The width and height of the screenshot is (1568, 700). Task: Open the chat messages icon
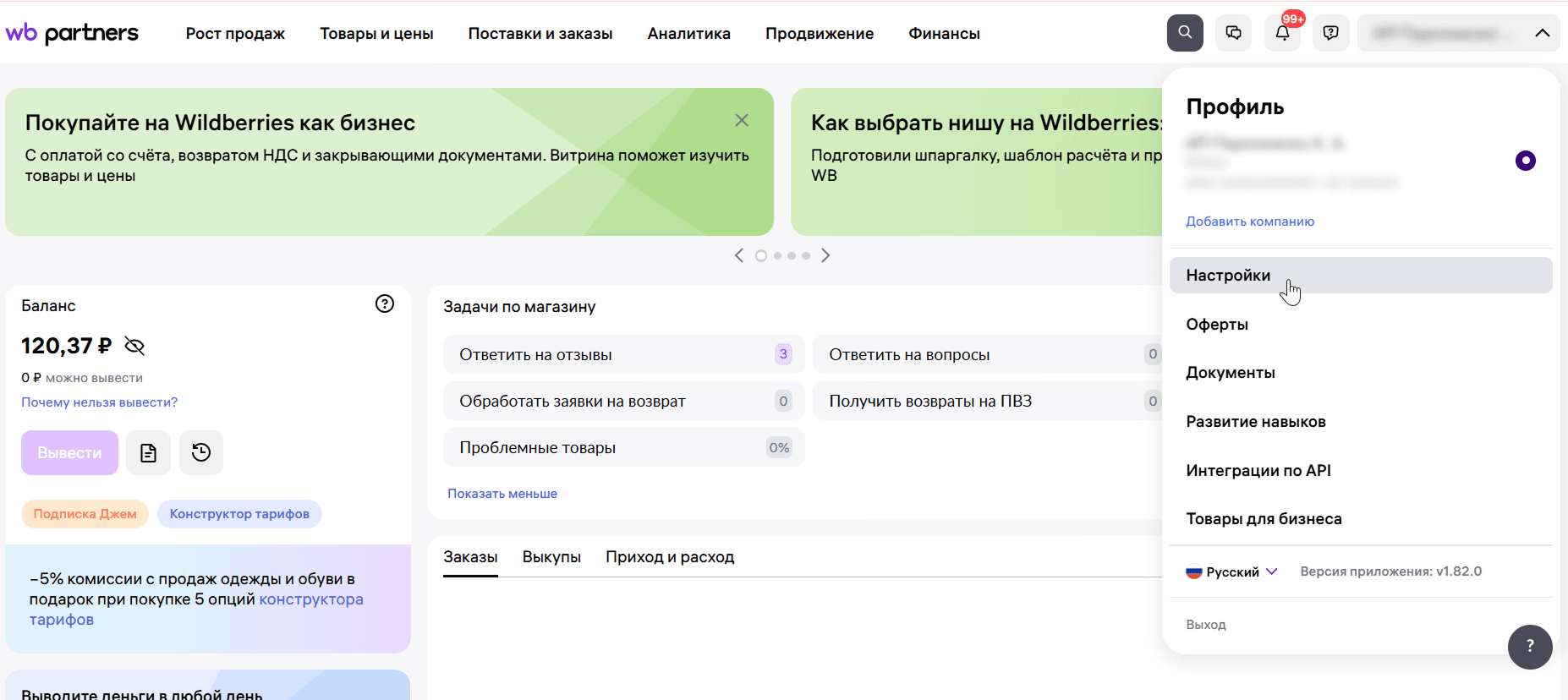coord(1234,33)
